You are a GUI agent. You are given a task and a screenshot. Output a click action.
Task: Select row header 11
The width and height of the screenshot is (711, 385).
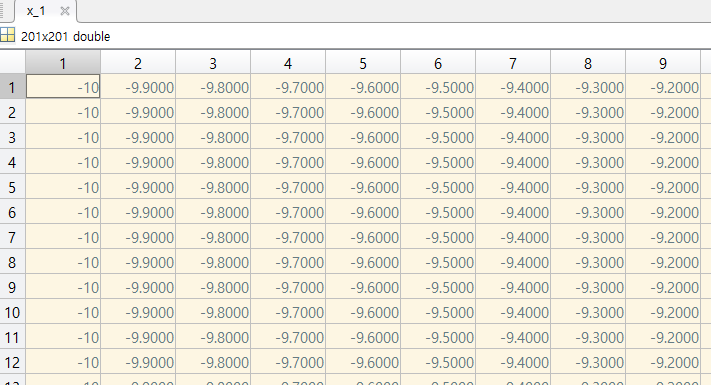click(x=13, y=336)
